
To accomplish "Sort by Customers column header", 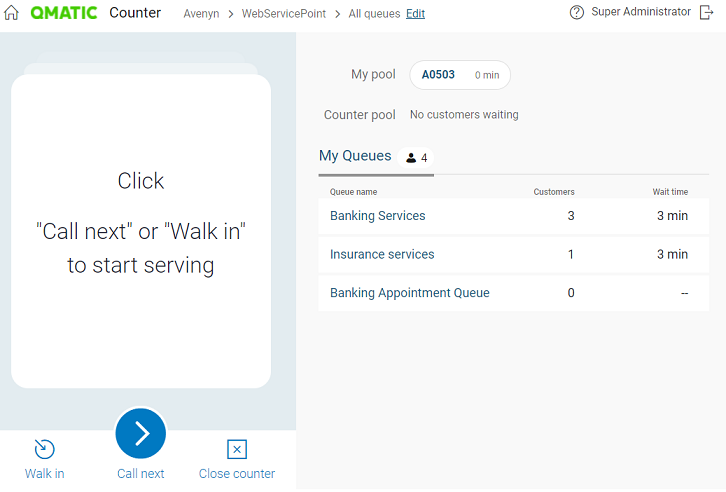I will tap(554, 192).
